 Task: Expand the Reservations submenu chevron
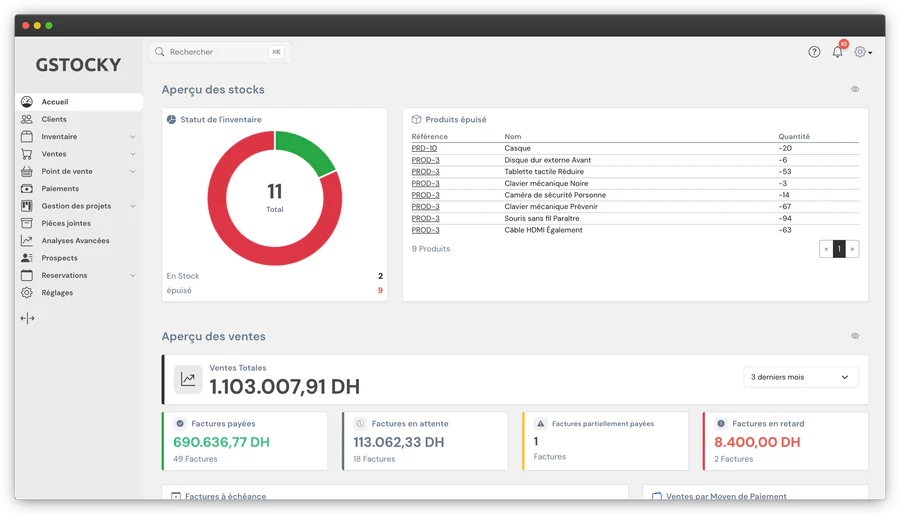click(133, 275)
